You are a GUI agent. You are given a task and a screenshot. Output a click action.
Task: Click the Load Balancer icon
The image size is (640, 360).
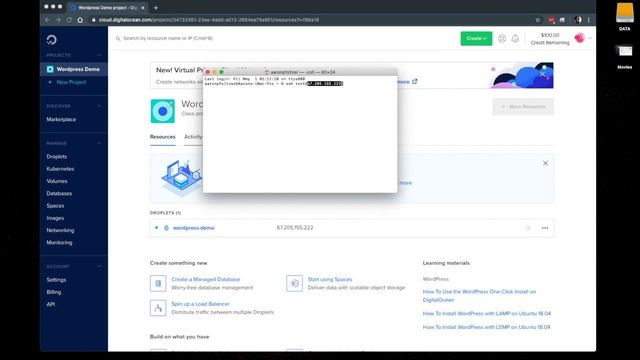[158, 308]
